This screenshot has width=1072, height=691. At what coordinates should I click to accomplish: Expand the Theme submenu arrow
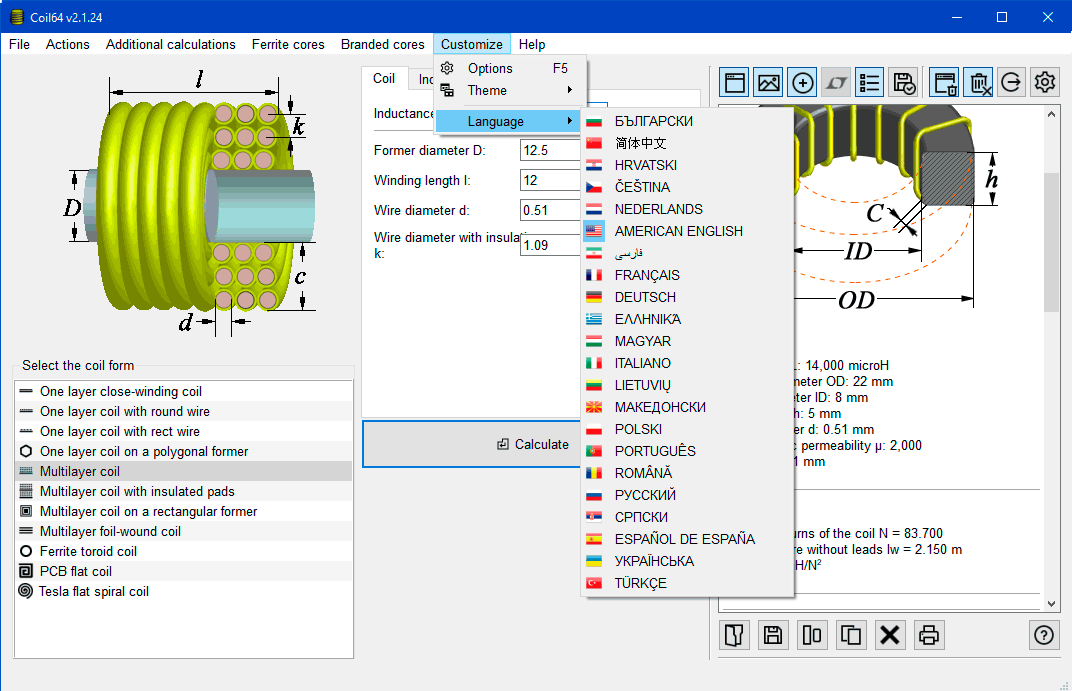[570, 90]
